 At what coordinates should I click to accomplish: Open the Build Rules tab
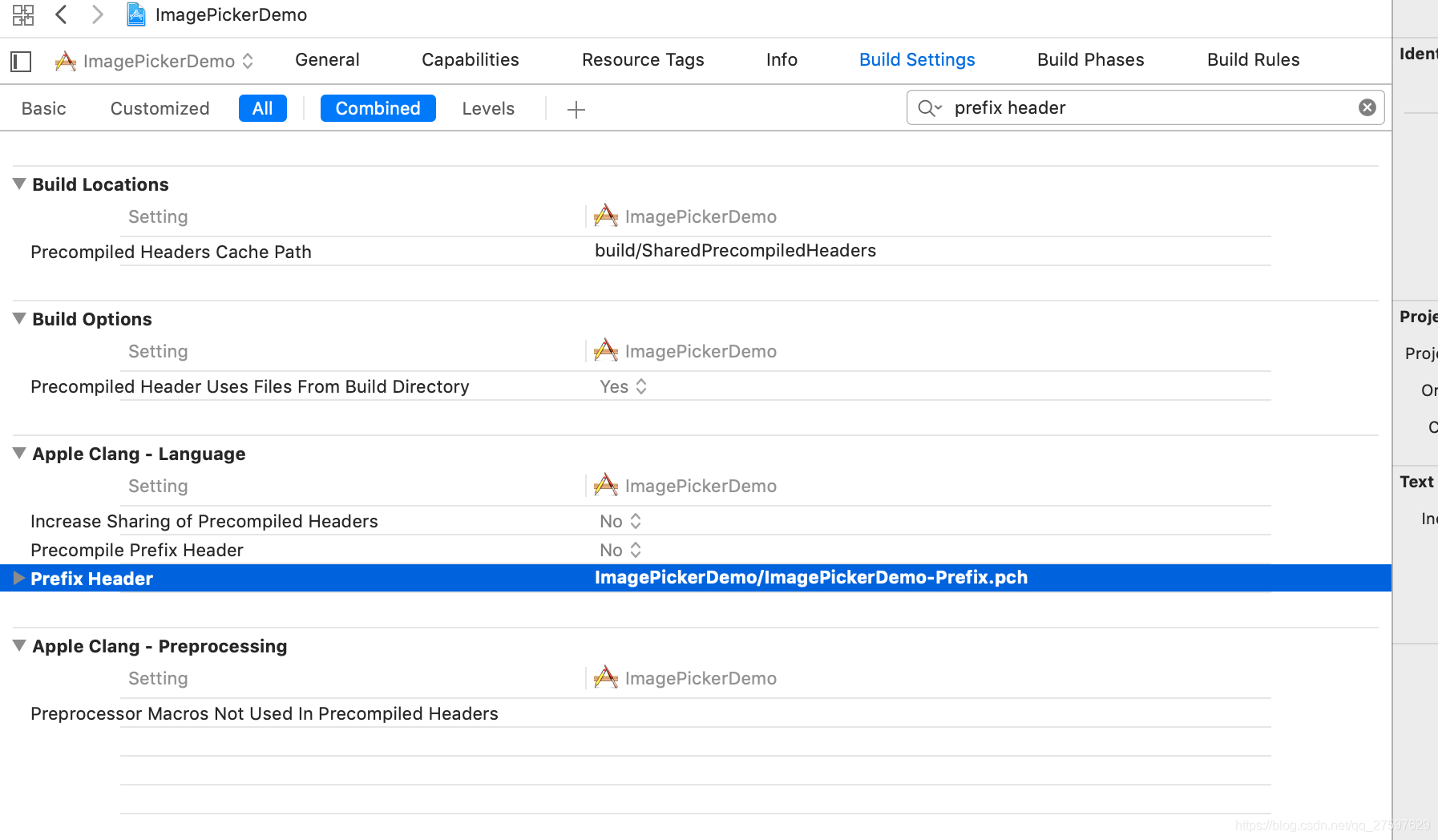click(x=1253, y=60)
